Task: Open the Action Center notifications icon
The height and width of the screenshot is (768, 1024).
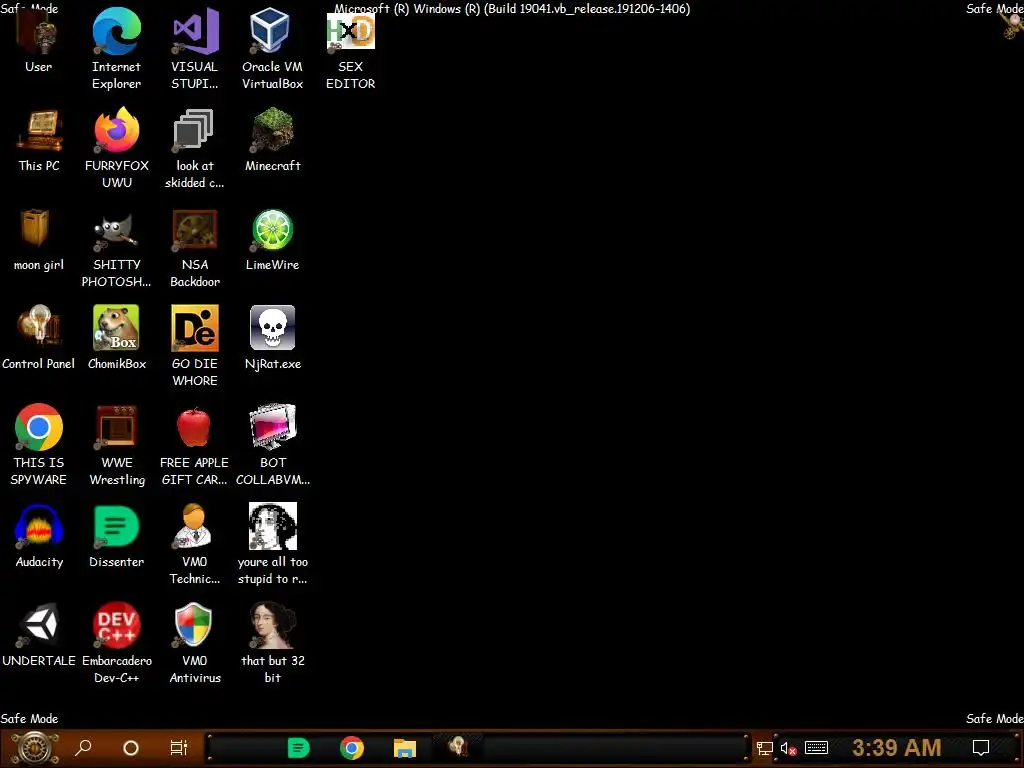Action: point(981,748)
